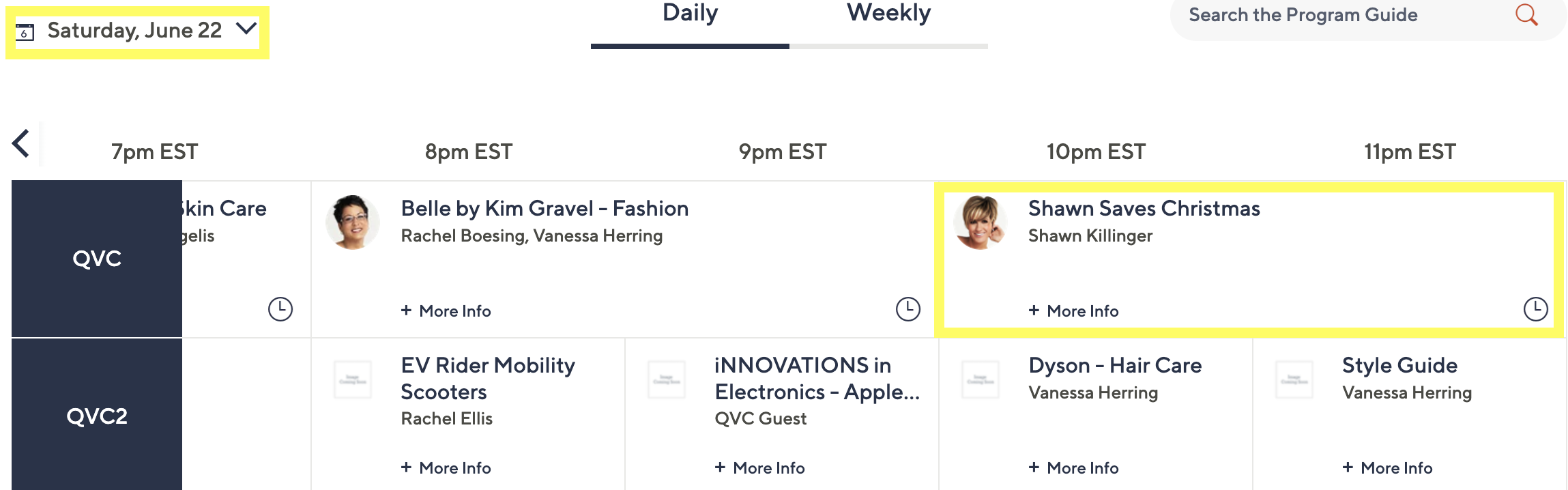The image size is (1568, 490).
Task: Select the QVC channel label
Action: (x=97, y=259)
